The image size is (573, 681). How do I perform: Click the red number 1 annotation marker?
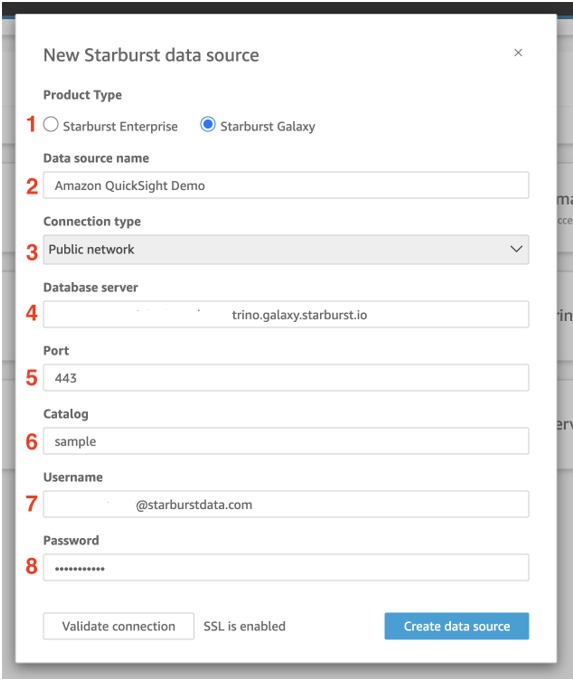coord(31,124)
